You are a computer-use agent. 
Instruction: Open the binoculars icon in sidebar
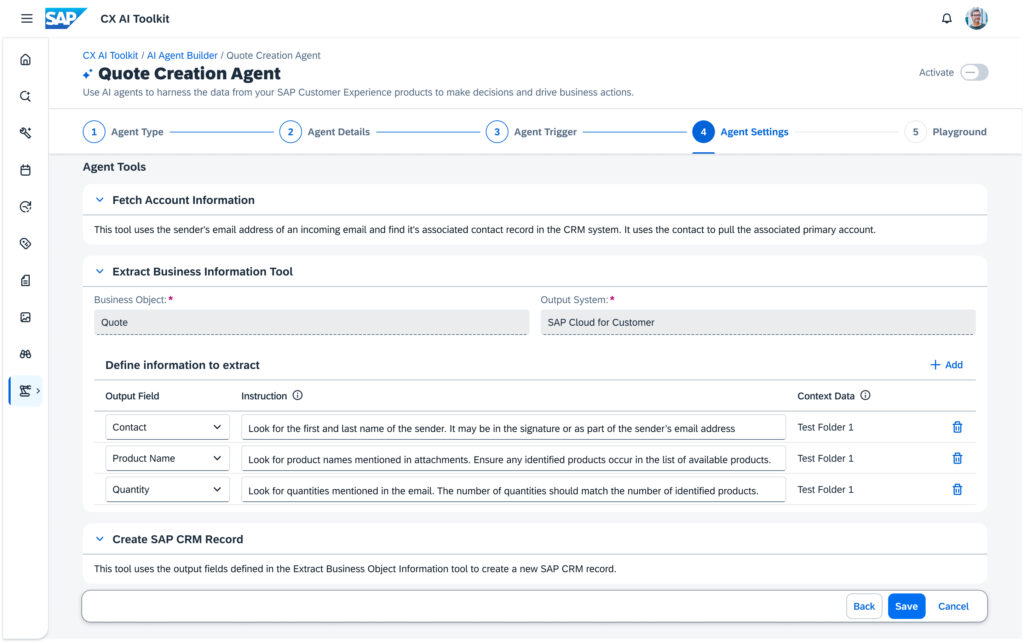coord(25,354)
